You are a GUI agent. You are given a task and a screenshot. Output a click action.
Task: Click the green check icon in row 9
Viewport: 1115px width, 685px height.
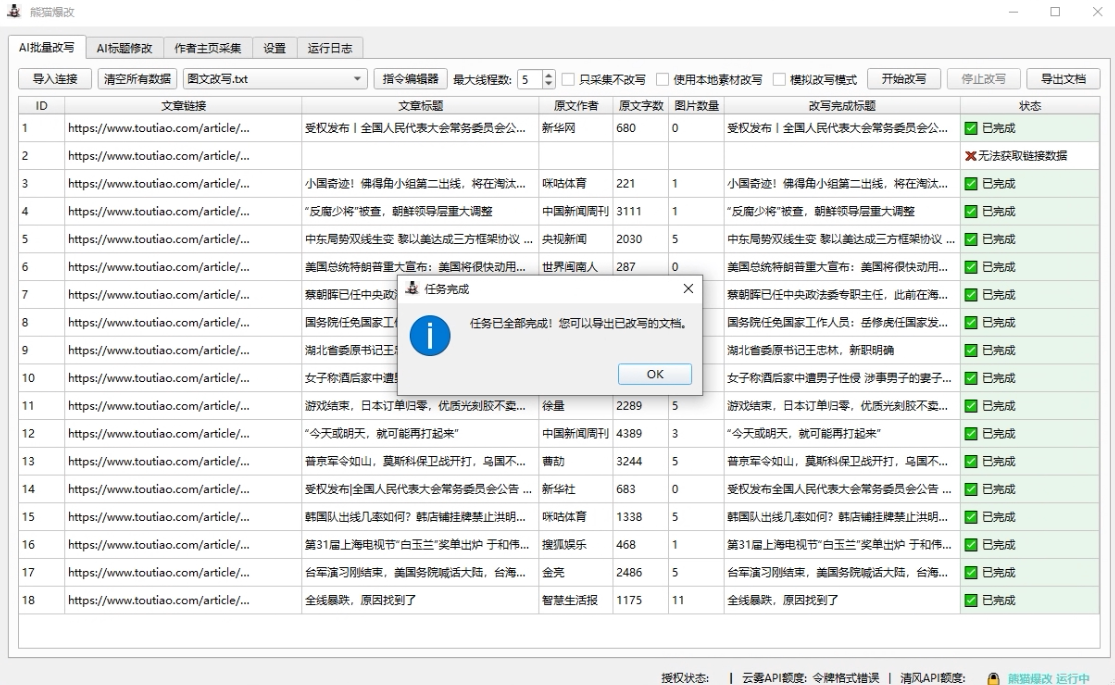(x=971, y=350)
